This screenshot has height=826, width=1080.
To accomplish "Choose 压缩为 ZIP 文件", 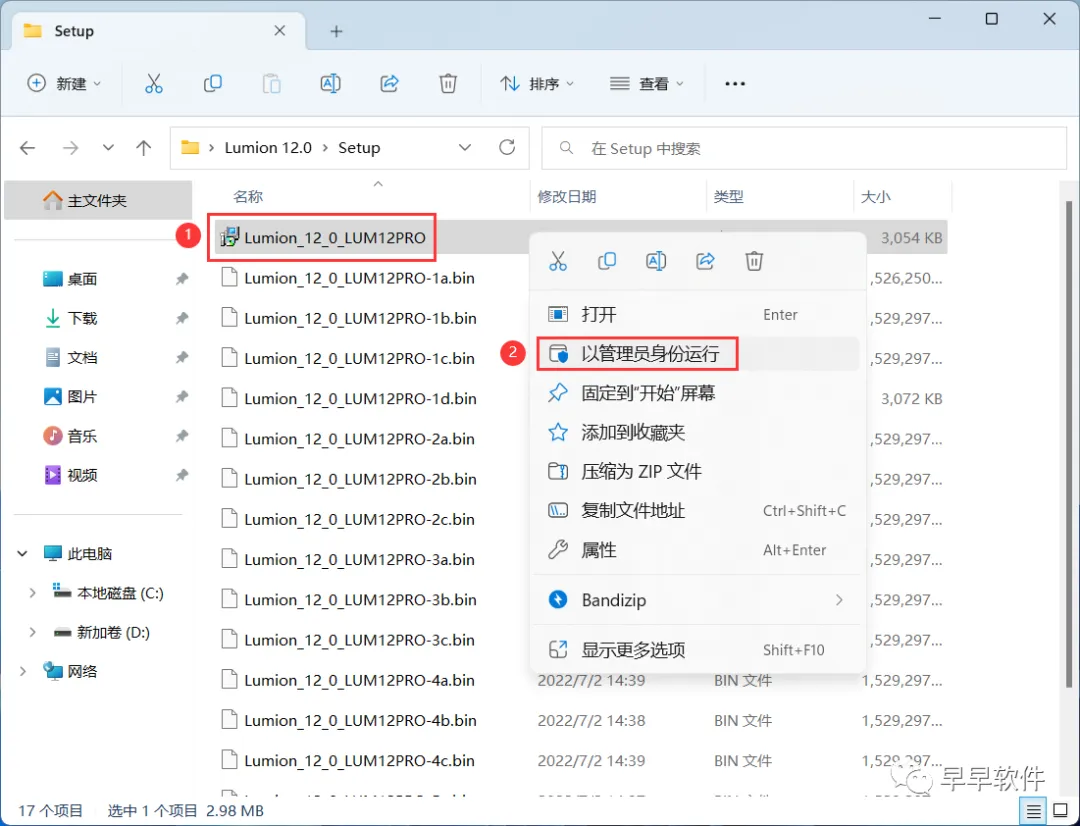I will coord(697,472).
